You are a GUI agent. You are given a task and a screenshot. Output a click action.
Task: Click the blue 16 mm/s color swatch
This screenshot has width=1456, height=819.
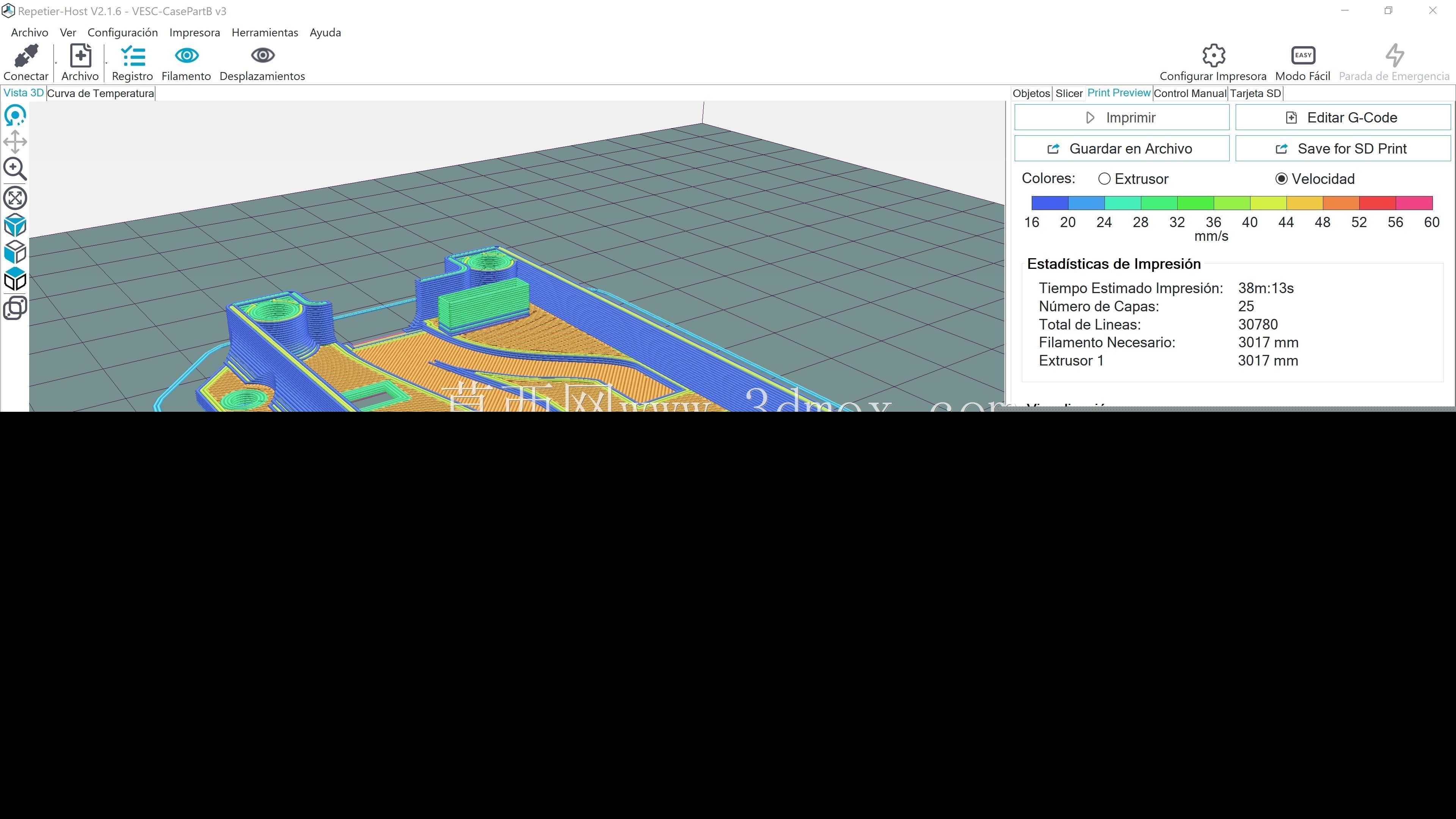1050,203
